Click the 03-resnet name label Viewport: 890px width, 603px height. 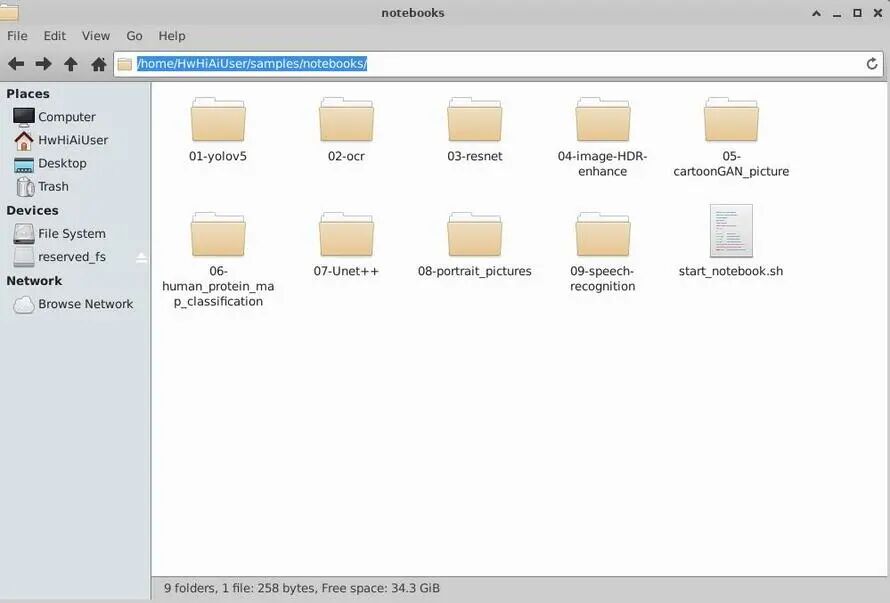475,156
